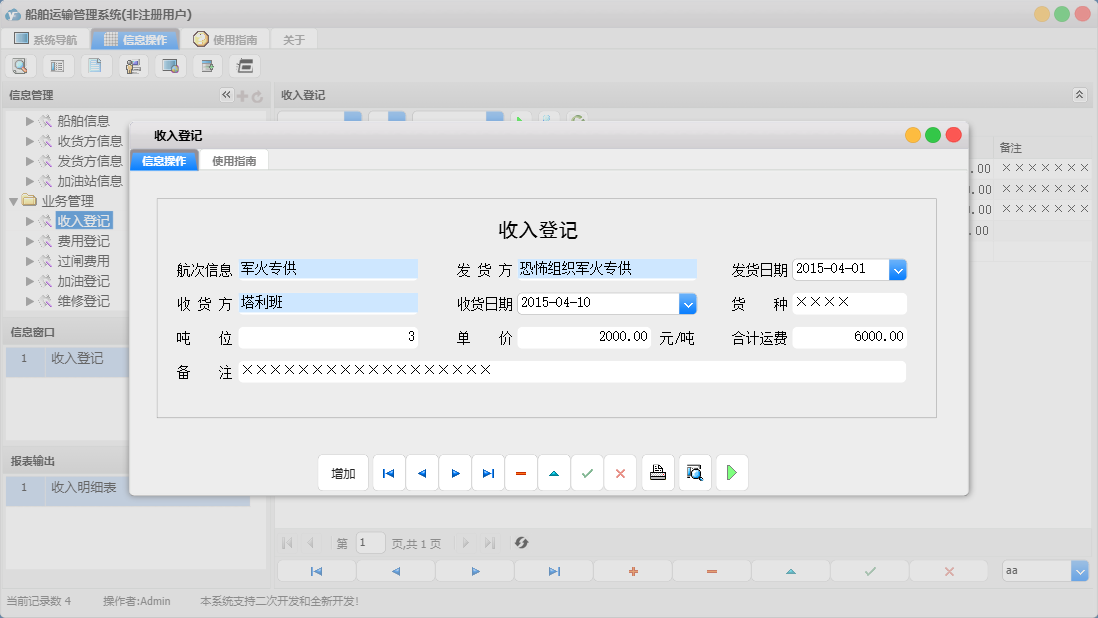Open the document icon on the top toolbar
Screen dimensions: 1098x618
[x=95, y=65]
